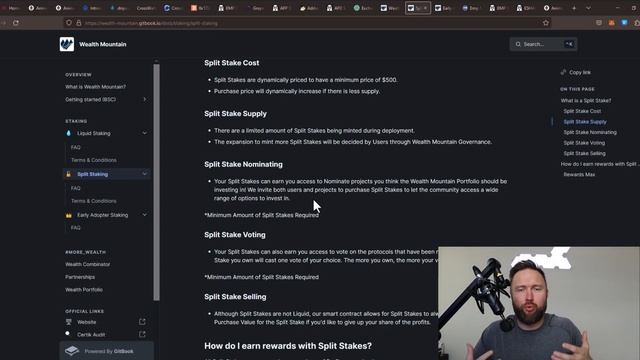Click the Wealth Mountain logo icon

point(67,44)
